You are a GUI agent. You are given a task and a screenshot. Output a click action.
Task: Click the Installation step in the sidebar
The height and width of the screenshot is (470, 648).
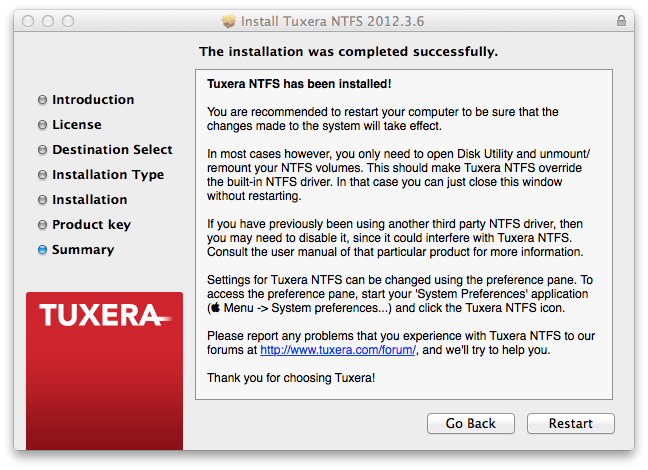pyautogui.click(x=89, y=200)
